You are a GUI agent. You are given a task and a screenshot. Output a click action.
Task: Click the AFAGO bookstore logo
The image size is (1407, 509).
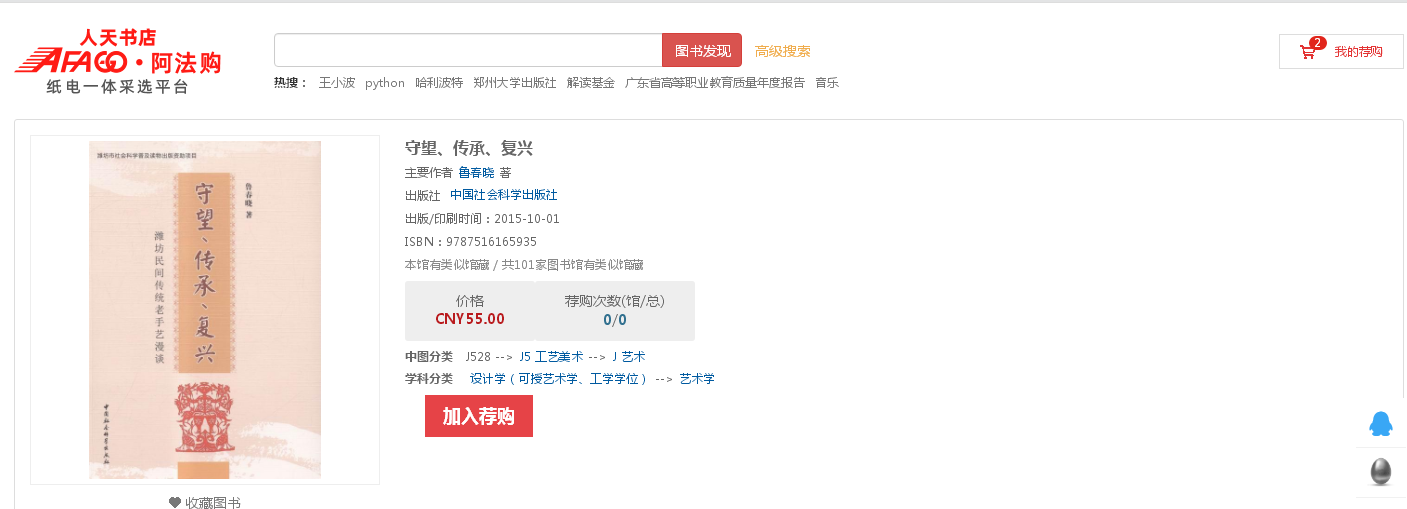point(117,61)
